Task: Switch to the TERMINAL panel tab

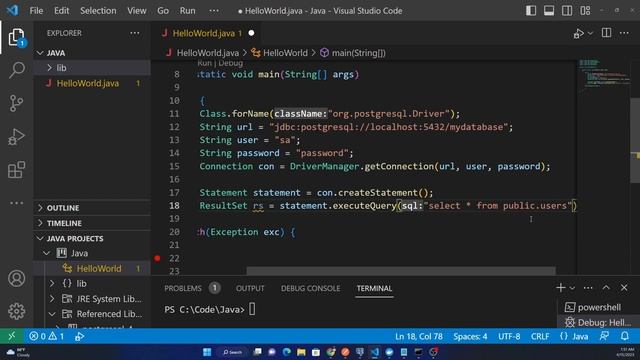Action: [374, 288]
